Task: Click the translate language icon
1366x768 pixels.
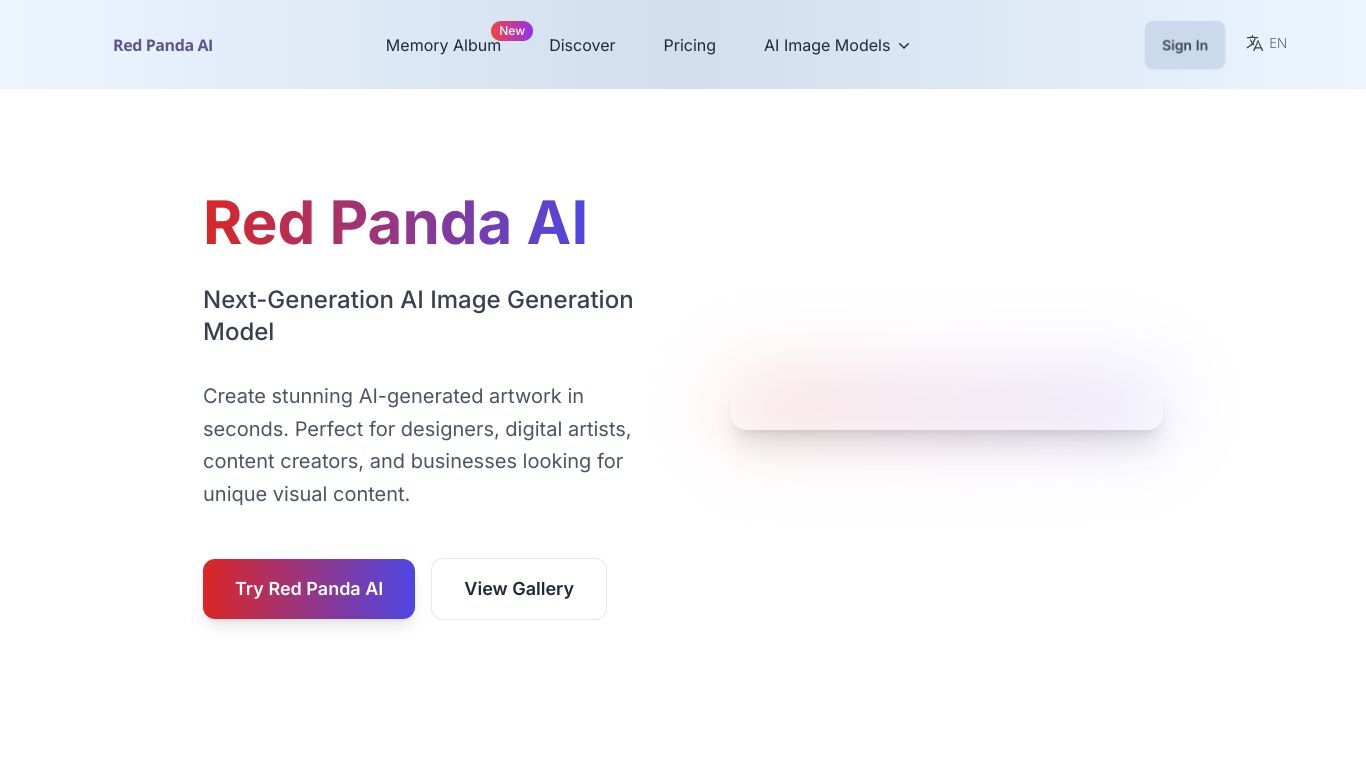Action: coord(1254,43)
